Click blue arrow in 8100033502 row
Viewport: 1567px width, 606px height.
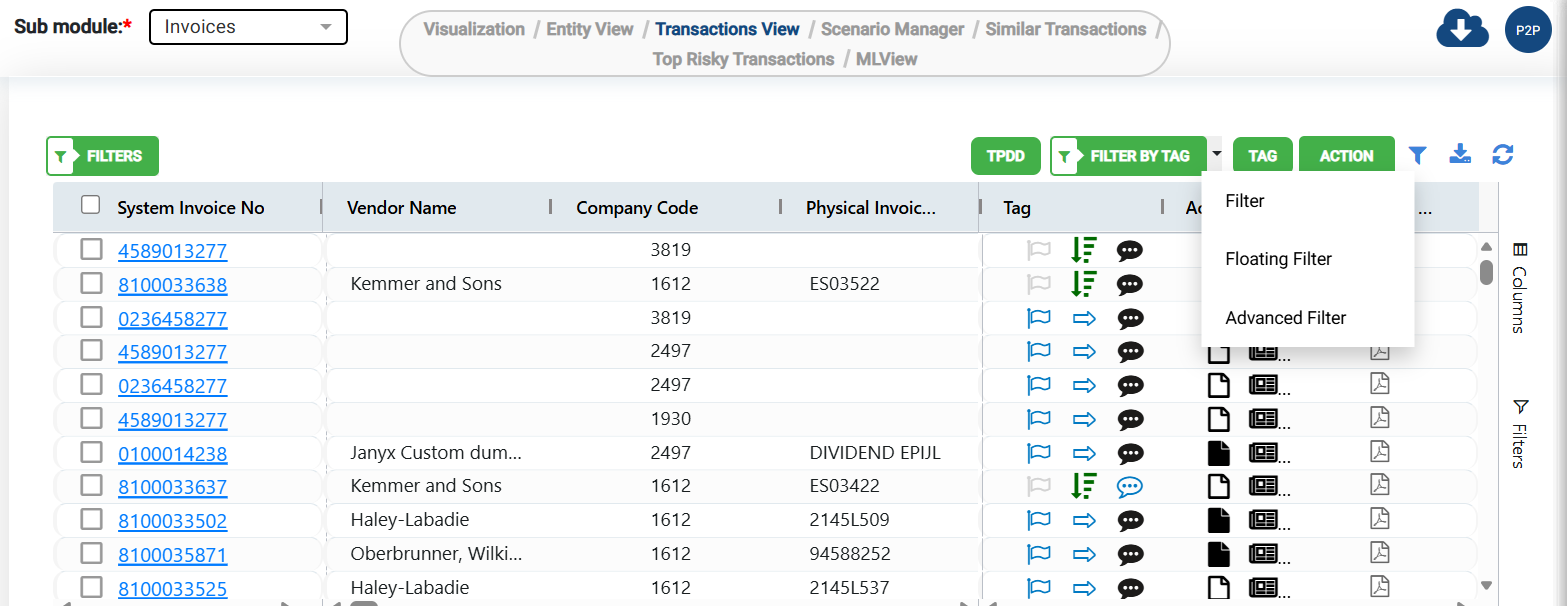click(x=1085, y=521)
